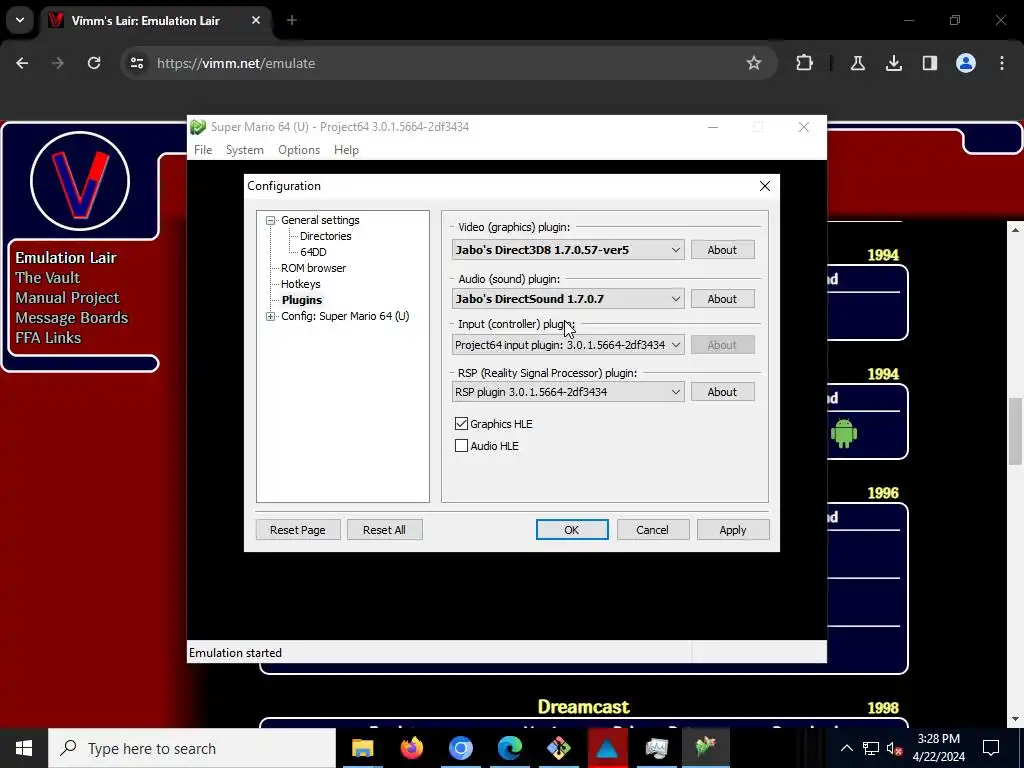1024x768 pixels.
Task: Select 64DD in the settings tree
Action: click(x=313, y=252)
